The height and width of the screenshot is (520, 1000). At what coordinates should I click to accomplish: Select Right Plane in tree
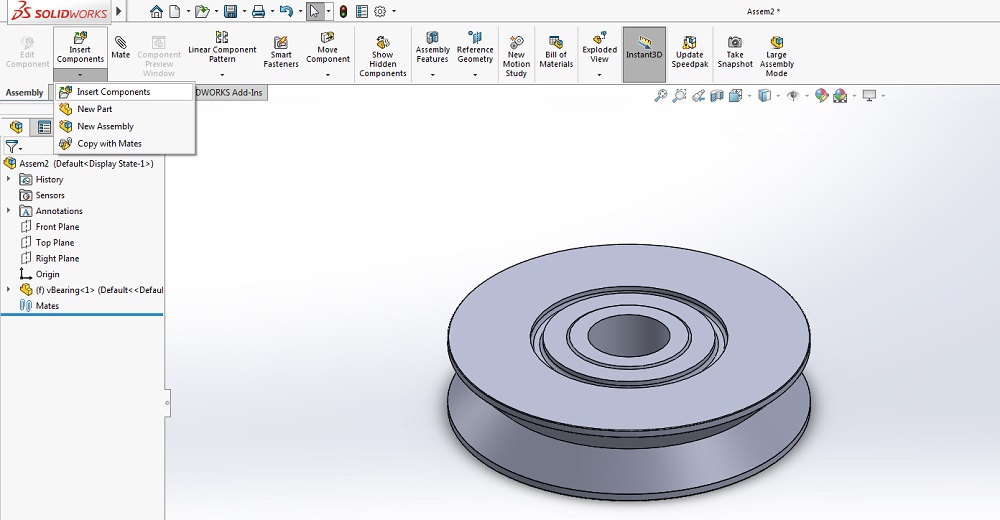pos(50,258)
